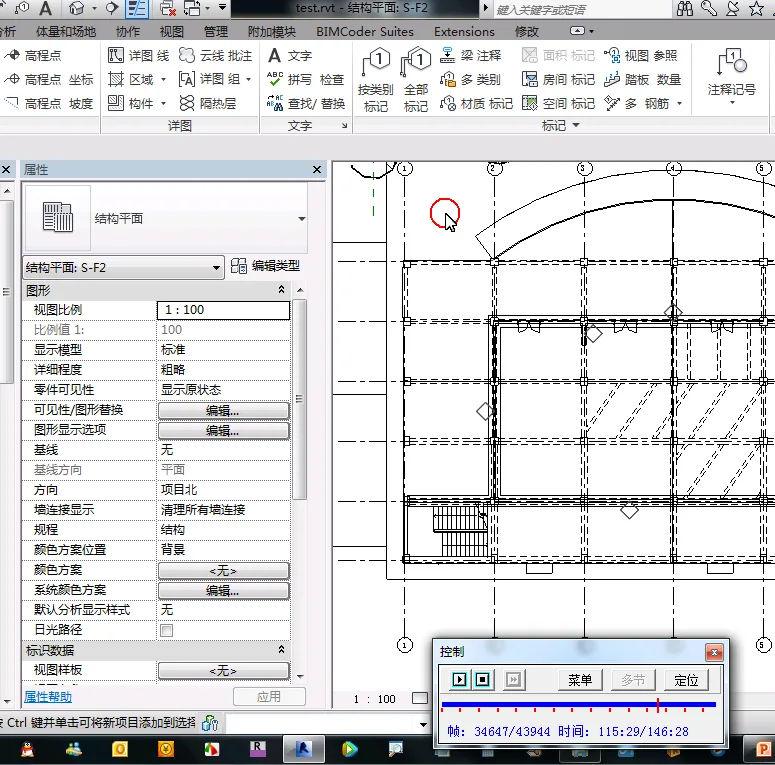Viewport: 775px width, 765px height.
Task: Click the 颜色方案 <无> button
Action: point(223,571)
